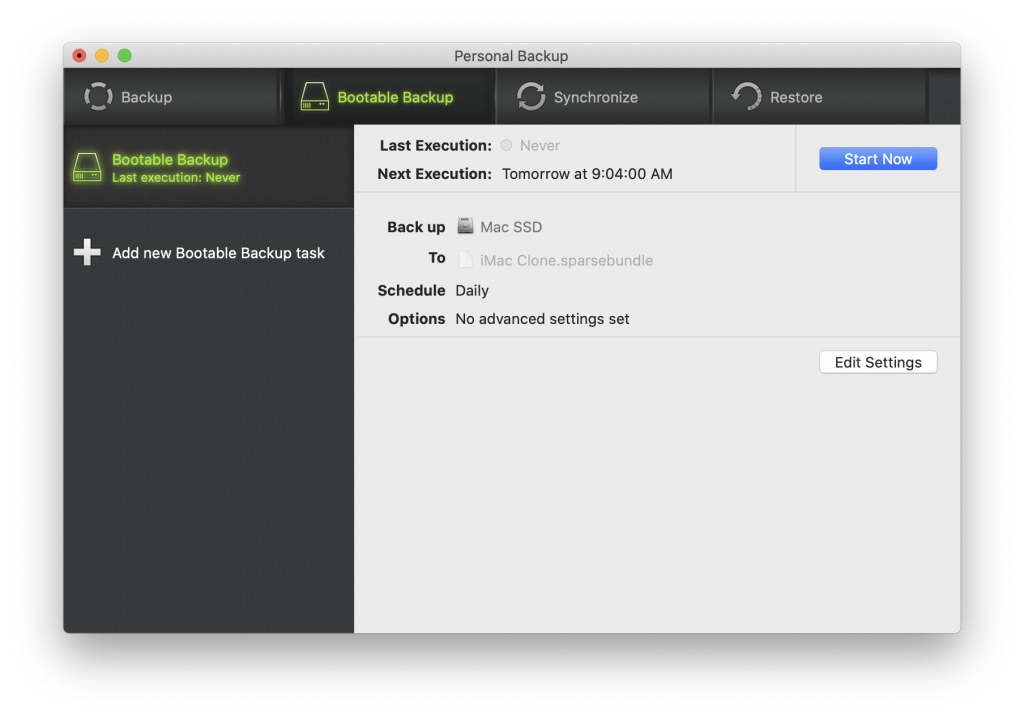Viewport: 1024px width, 717px height.
Task: Click the iMac Clone.sparsebundle destination name
Action: tap(566, 260)
